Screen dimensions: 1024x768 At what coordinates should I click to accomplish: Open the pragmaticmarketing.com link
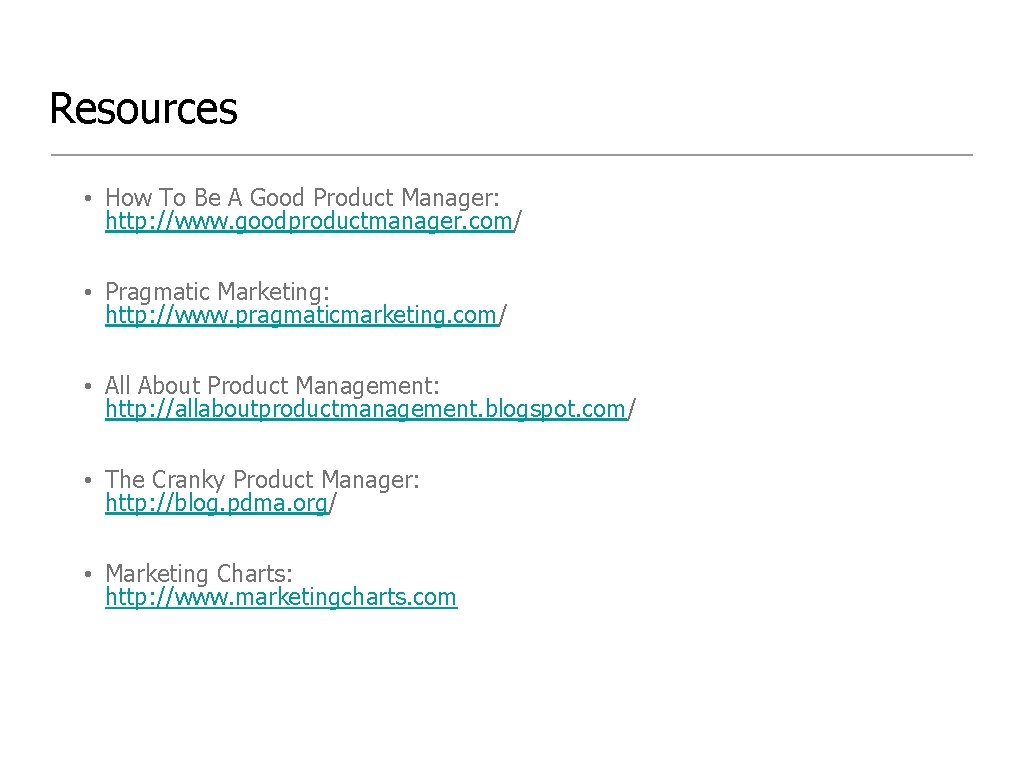point(301,314)
